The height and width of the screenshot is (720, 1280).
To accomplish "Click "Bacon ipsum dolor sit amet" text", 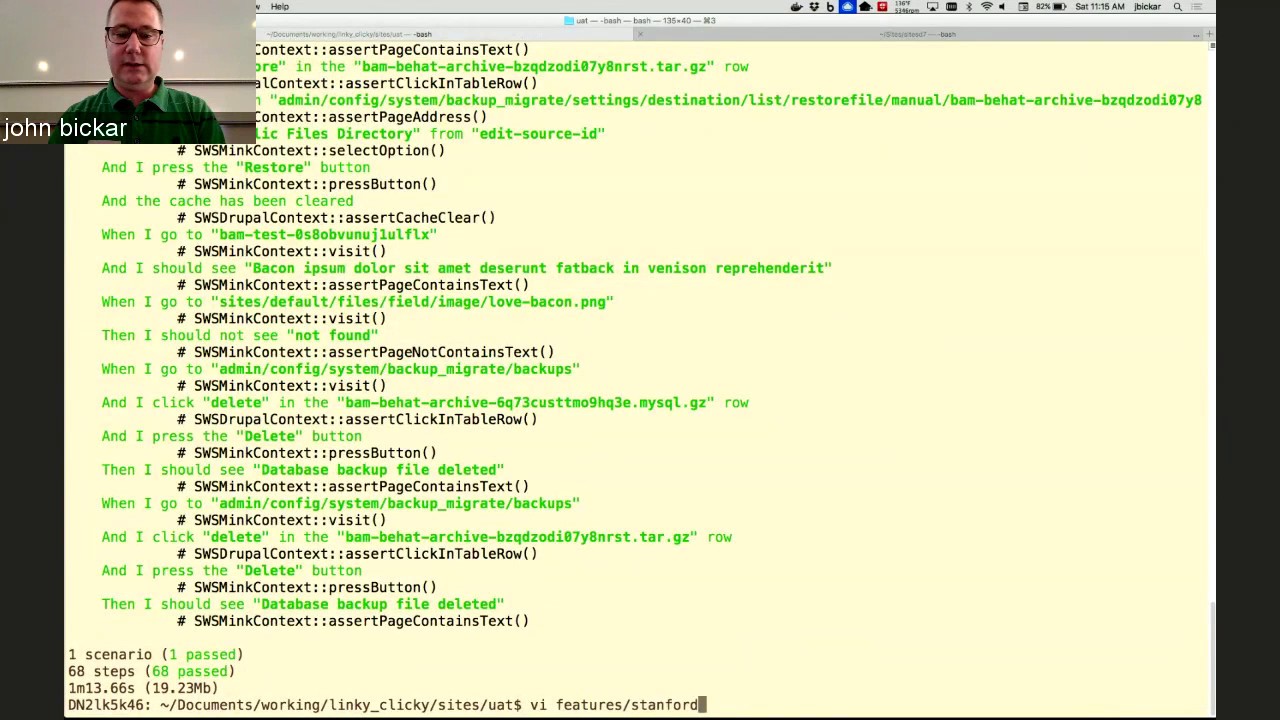I will (x=363, y=268).
